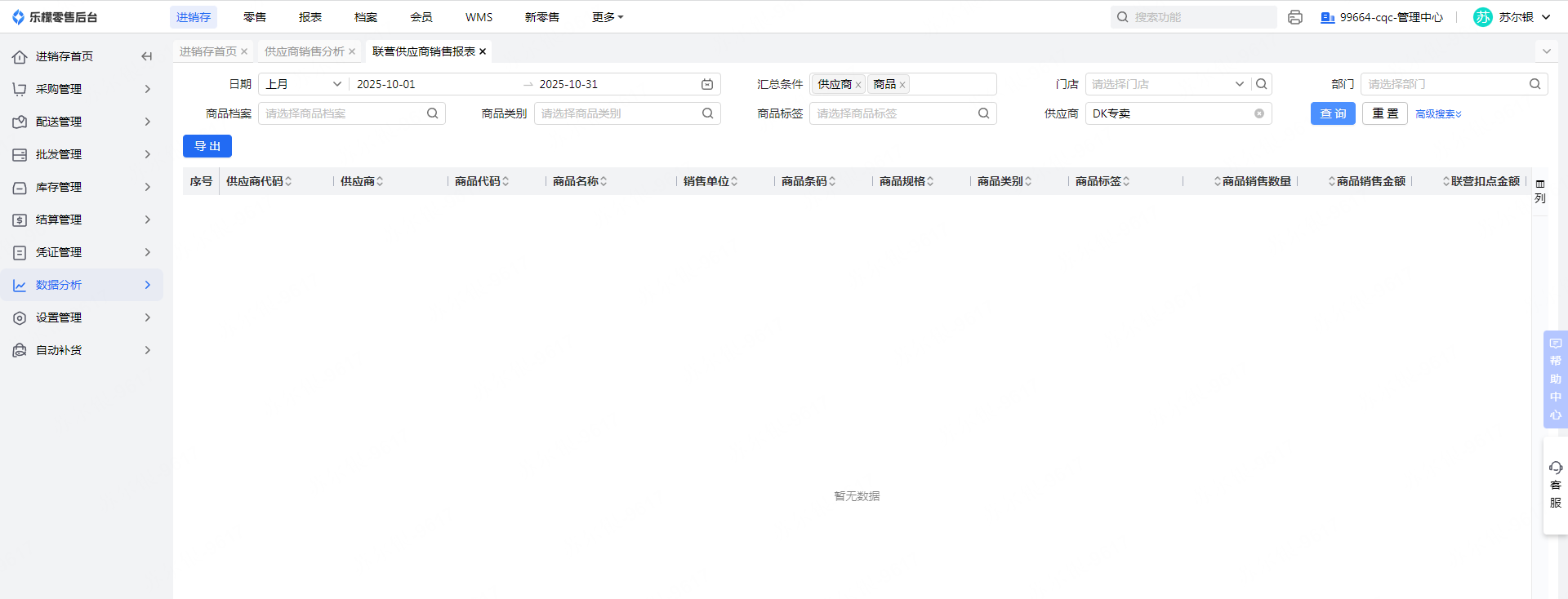Collapse sidebar using the fold icon
Screen dimensions: 1568x599
[147, 56]
